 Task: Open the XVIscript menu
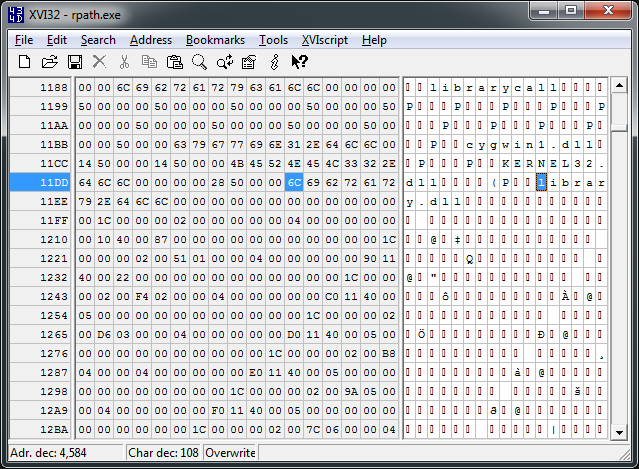325,40
